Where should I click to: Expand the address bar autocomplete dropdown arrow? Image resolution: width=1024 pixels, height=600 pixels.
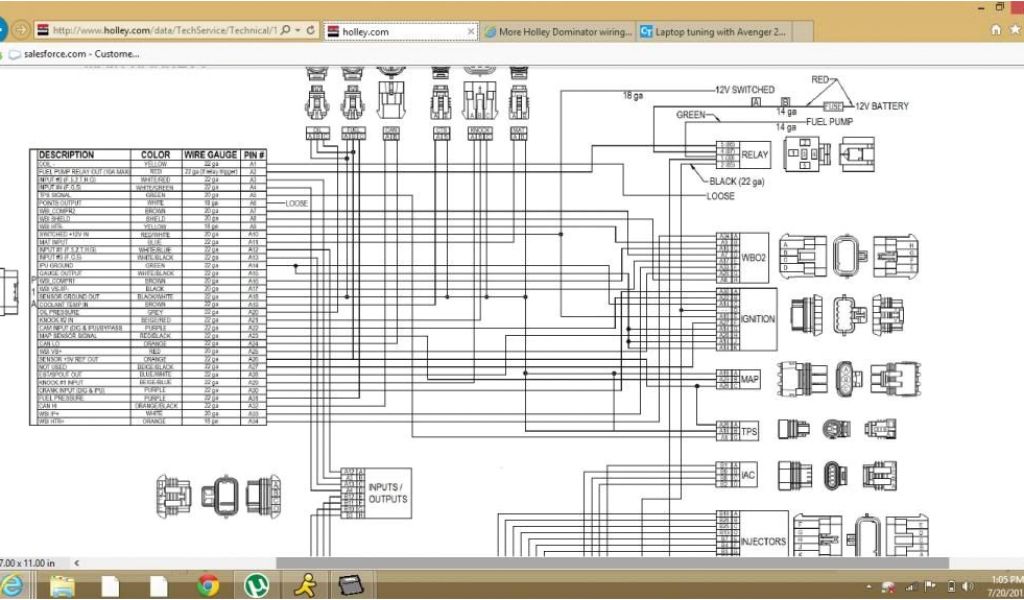298,31
